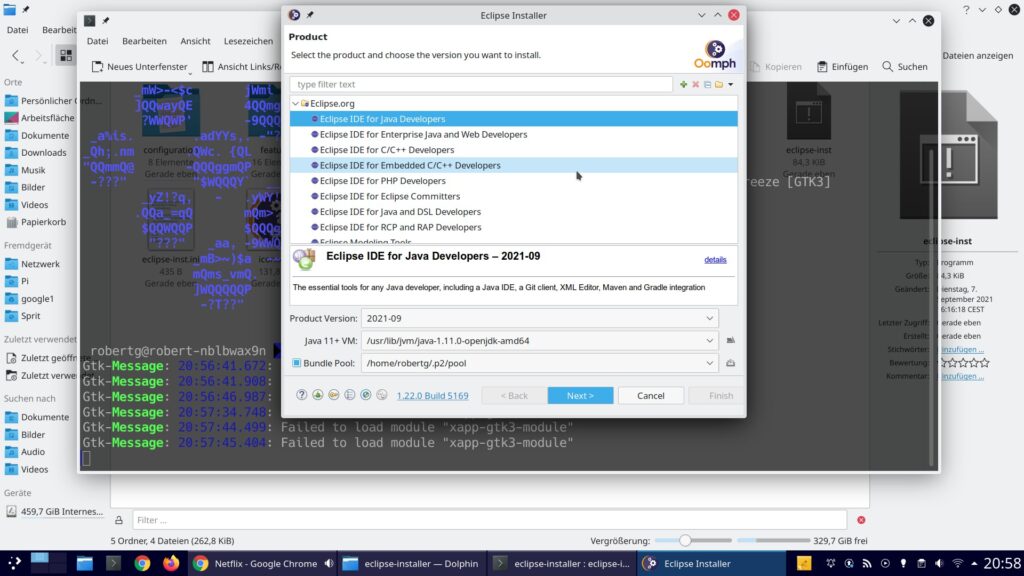Click Dolphin's Vergrößerung zoom slider
The image size is (1024, 576).
[693, 541]
